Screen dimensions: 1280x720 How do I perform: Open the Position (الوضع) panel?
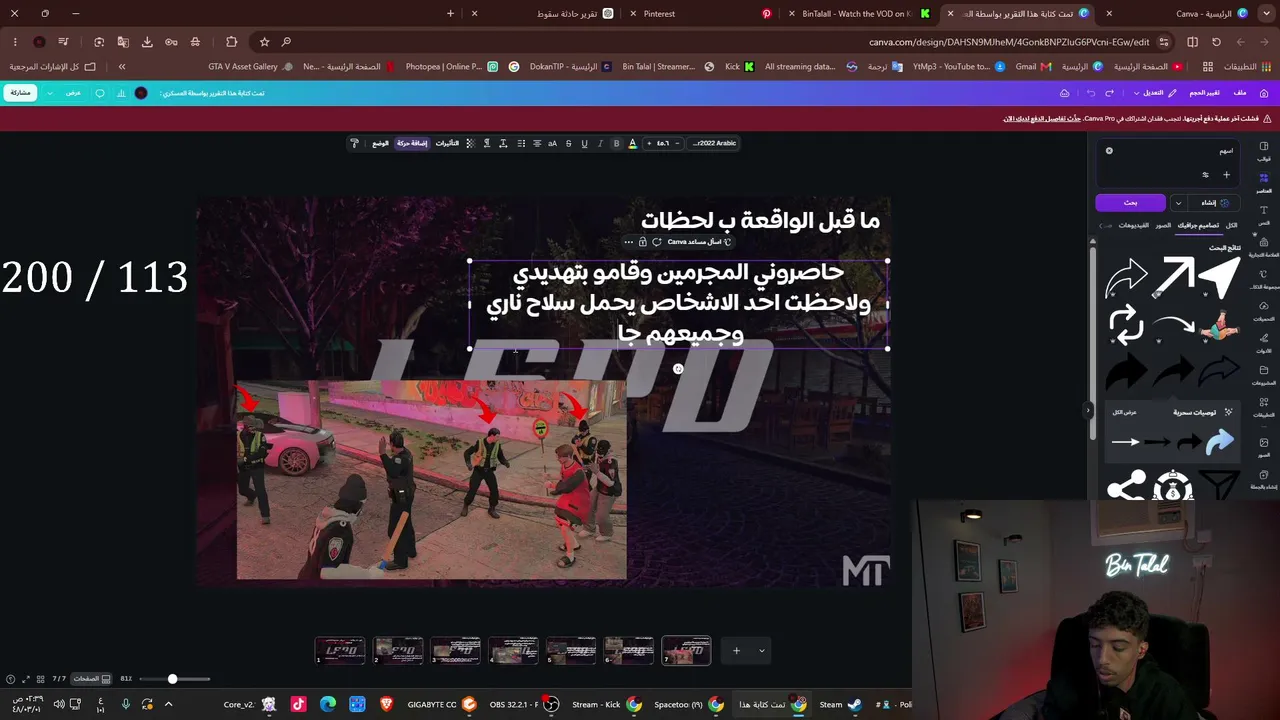tap(380, 143)
